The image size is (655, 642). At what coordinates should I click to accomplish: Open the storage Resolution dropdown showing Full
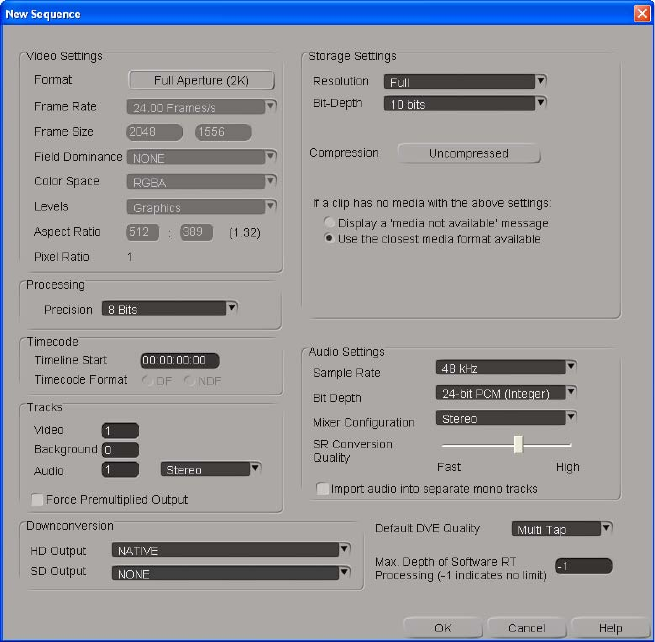pos(465,81)
